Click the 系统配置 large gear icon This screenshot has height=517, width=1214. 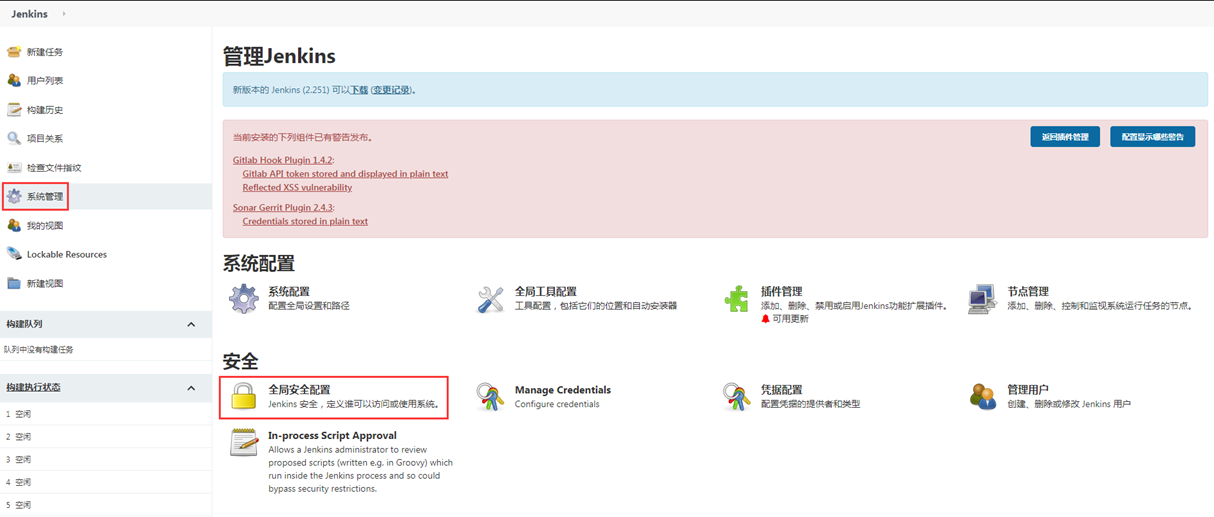[244, 299]
